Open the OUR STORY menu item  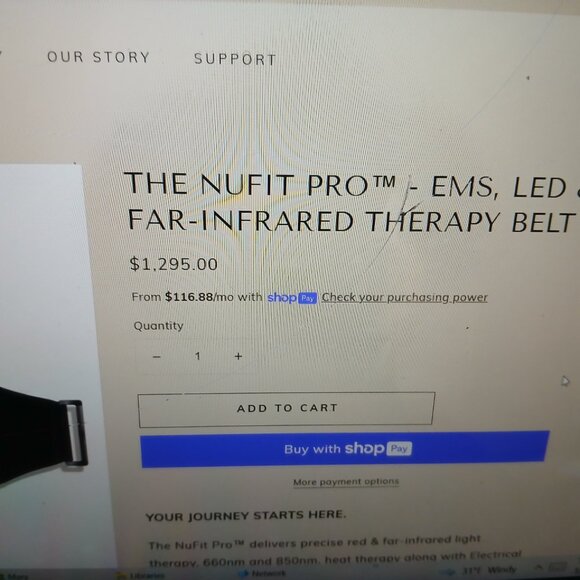(x=98, y=57)
